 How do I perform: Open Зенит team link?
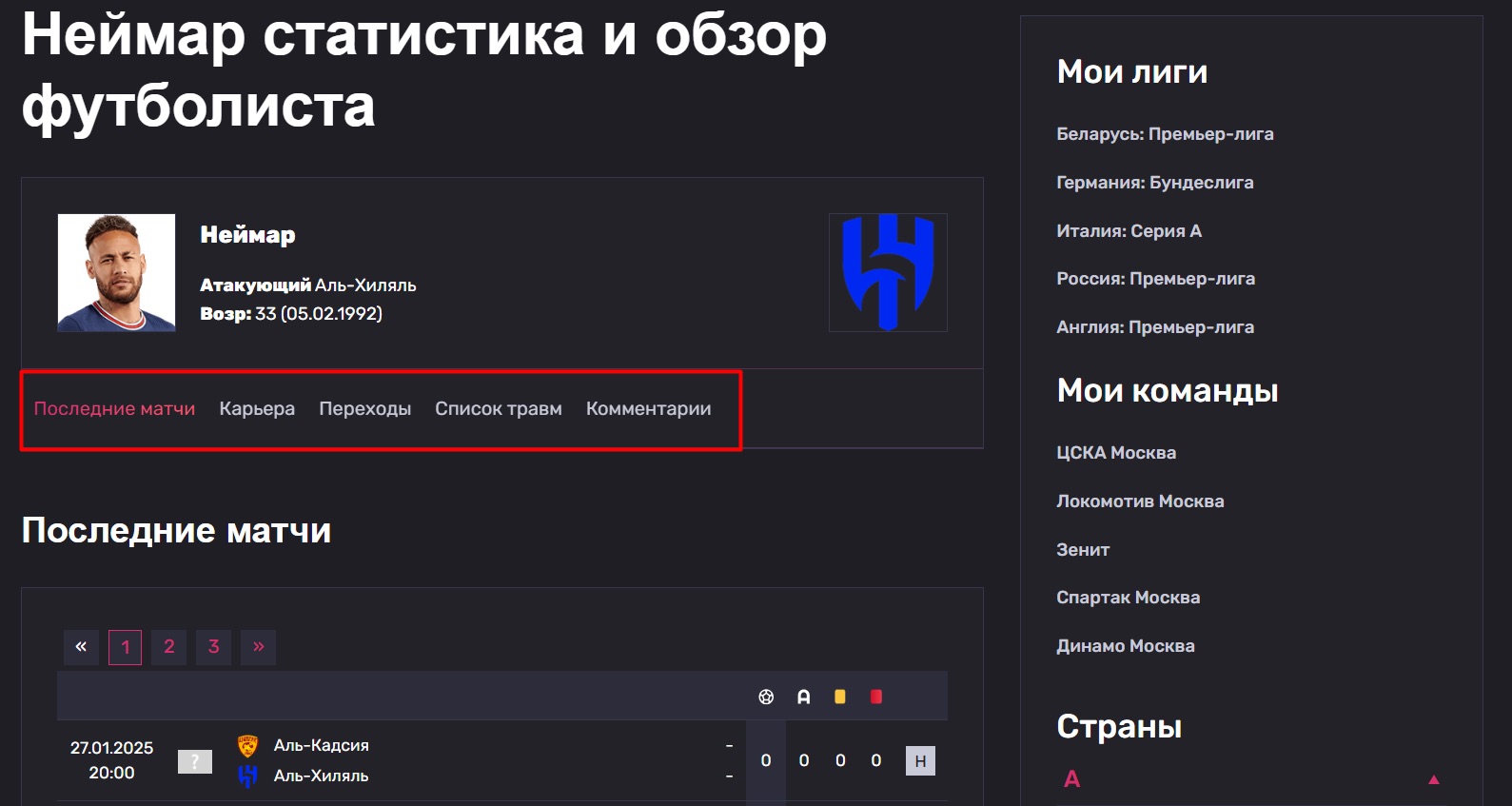point(1083,550)
